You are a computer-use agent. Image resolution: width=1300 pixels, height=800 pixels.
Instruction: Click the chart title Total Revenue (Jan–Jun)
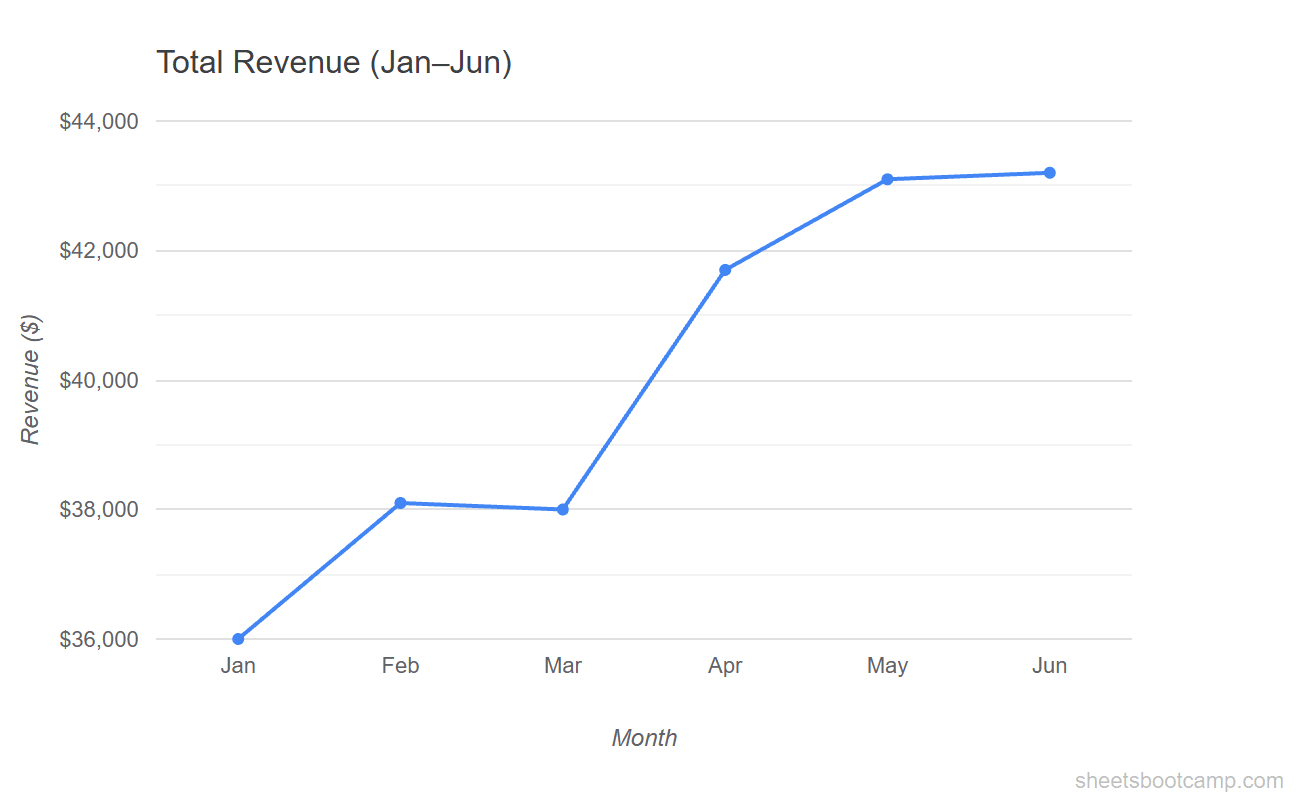pos(334,62)
